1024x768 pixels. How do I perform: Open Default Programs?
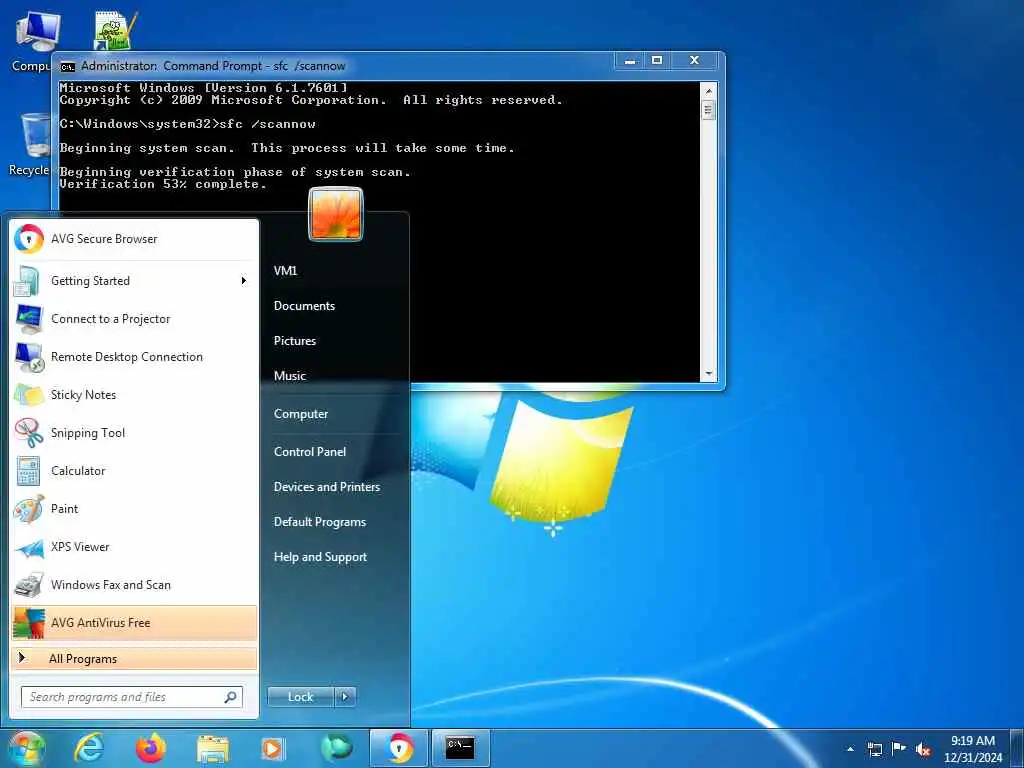(x=320, y=522)
